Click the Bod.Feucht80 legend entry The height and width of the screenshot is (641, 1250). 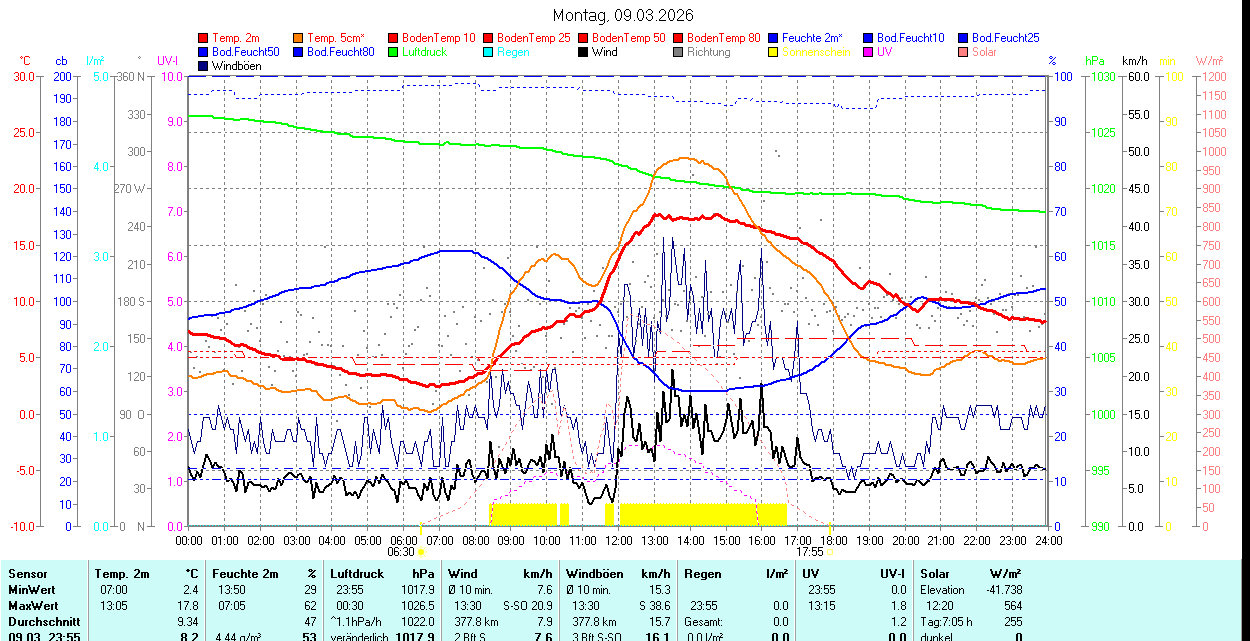340,52
